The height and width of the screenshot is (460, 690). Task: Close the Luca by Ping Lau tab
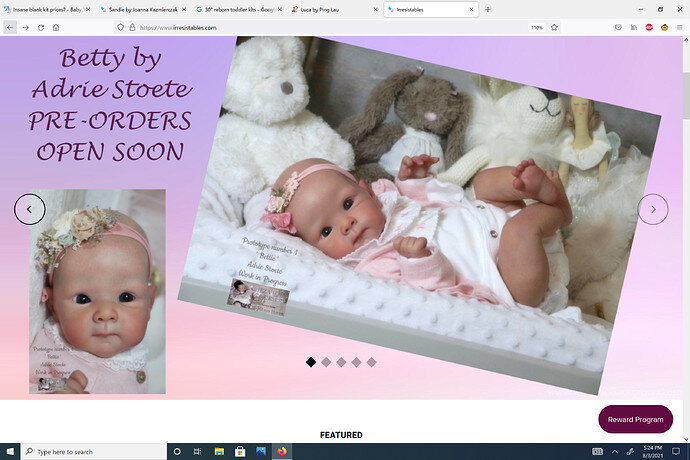[375, 9]
